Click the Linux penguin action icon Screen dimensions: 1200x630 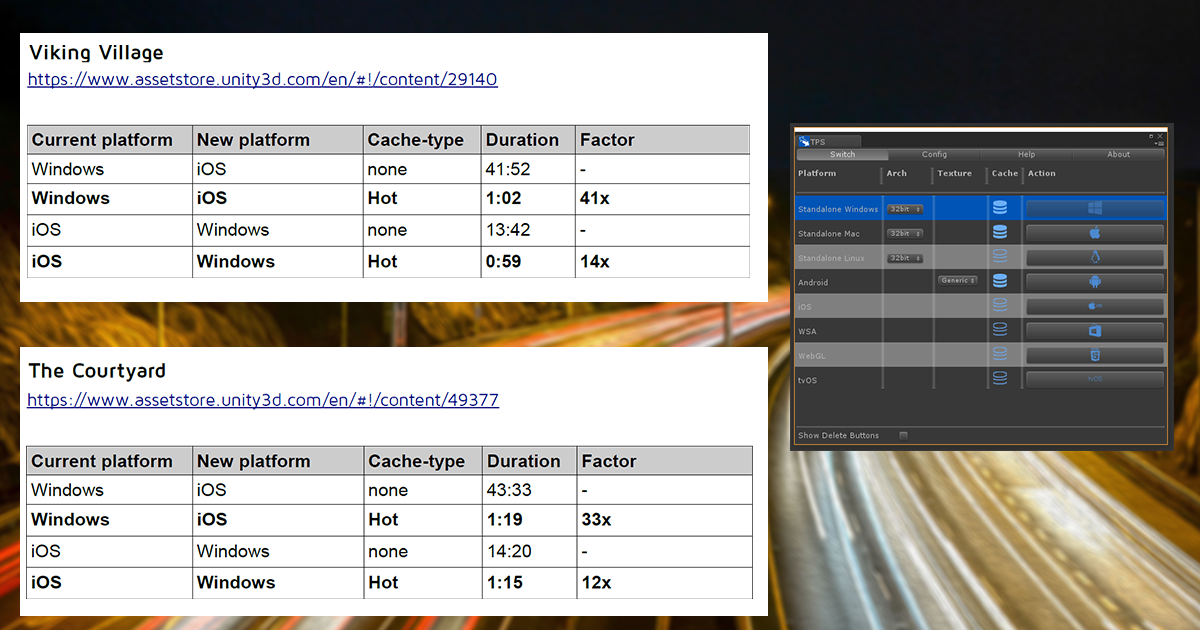tap(1094, 258)
